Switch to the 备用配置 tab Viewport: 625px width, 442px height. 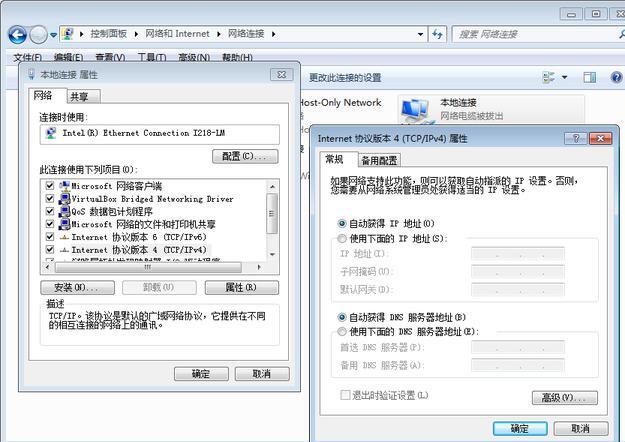tap(379, 160)
